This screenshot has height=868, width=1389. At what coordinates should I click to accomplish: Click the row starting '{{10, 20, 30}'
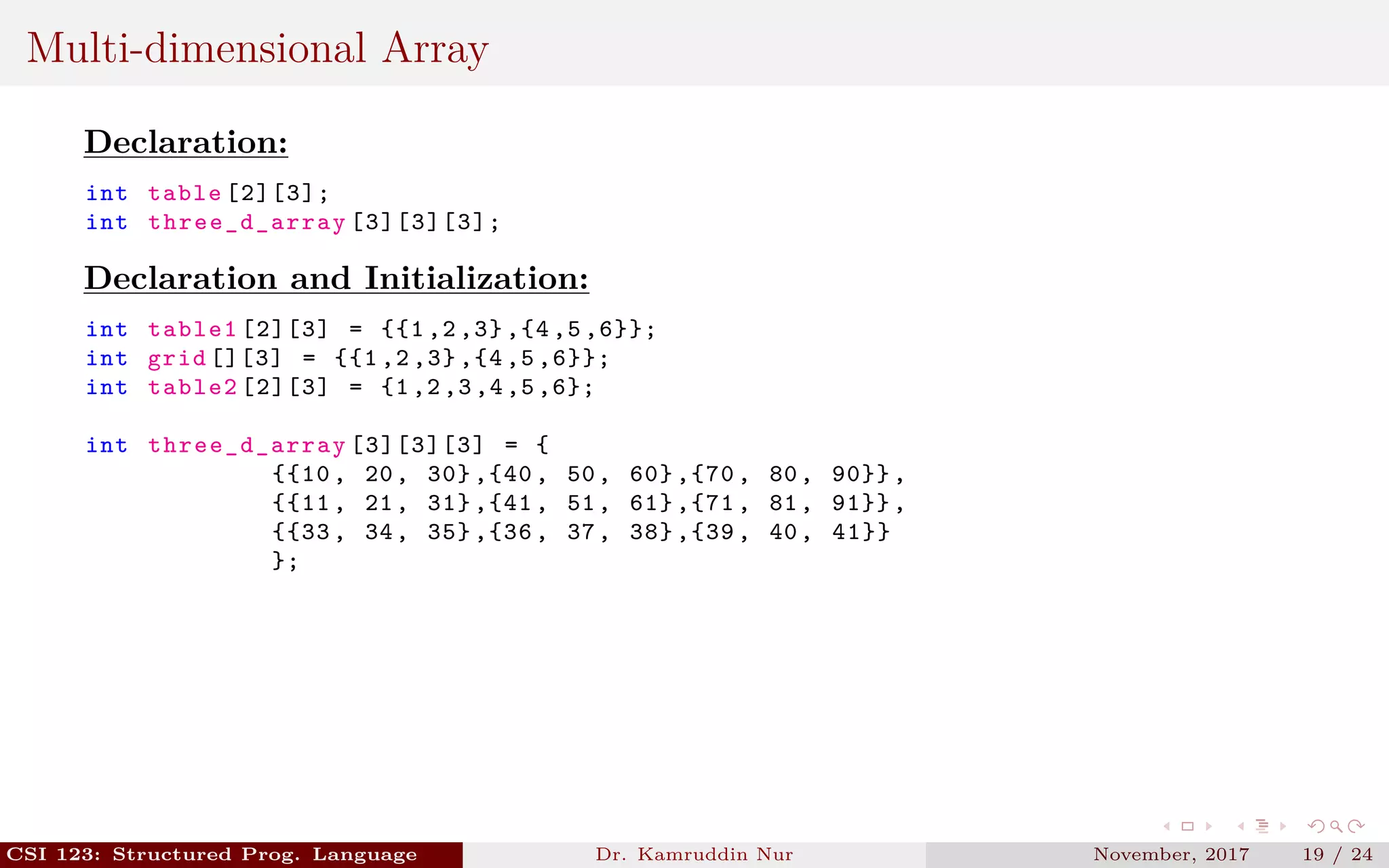(588, 475)
